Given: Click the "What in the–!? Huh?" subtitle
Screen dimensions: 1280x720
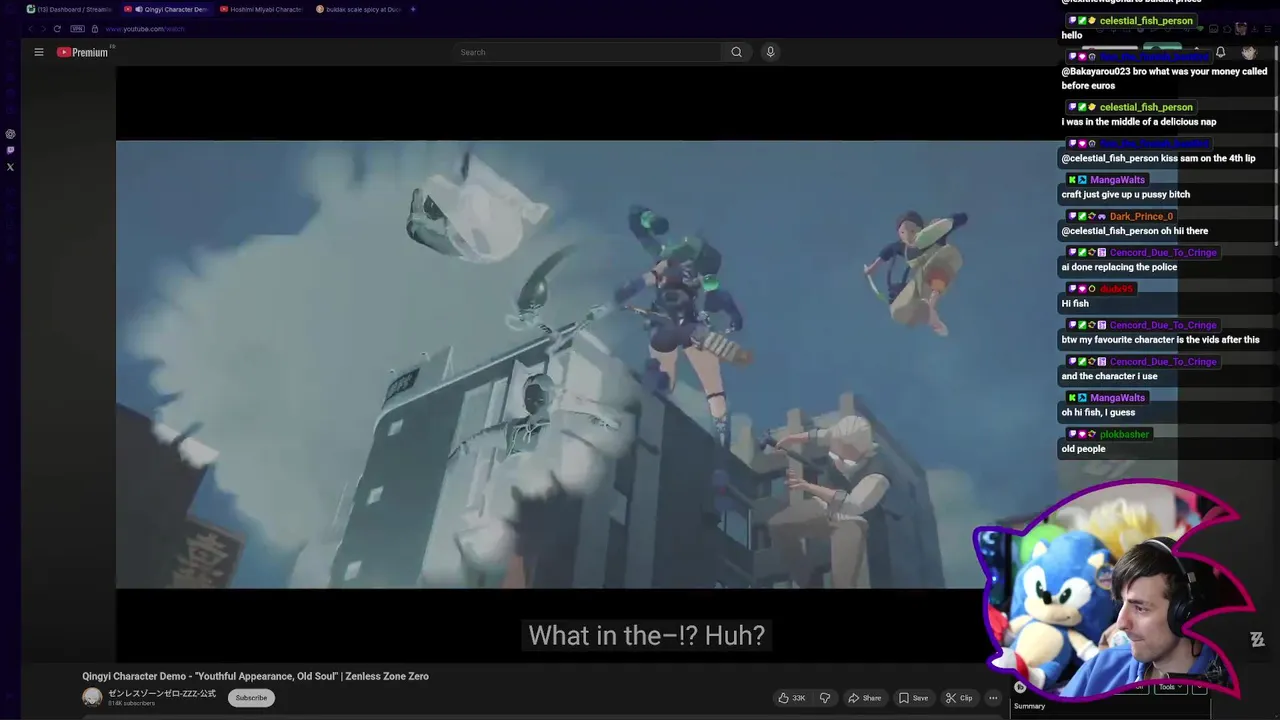Looking at the screenshot, I should pyautogui.click(x=646, y=635).
